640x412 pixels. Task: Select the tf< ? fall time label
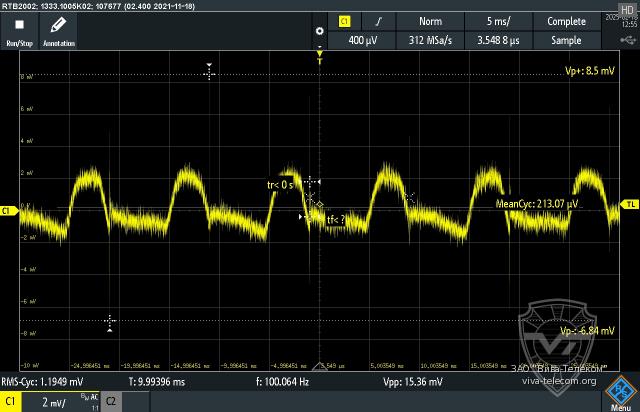tap(336, 220)
